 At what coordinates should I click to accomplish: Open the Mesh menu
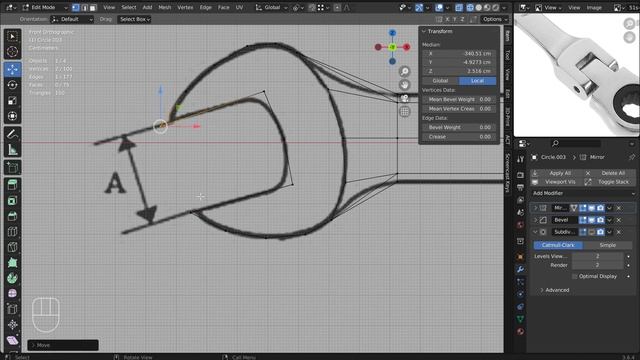pyautogui.click(x=164, y=7)
